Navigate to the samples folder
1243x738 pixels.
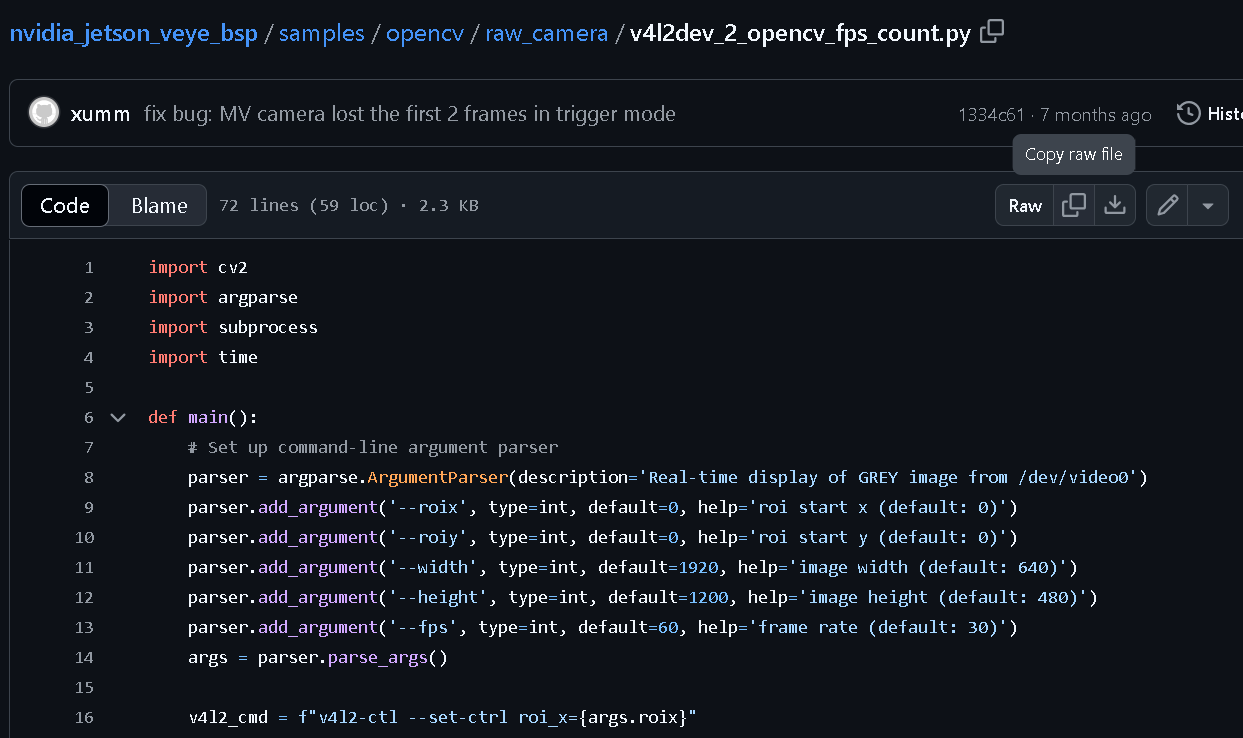click(321, 33)
